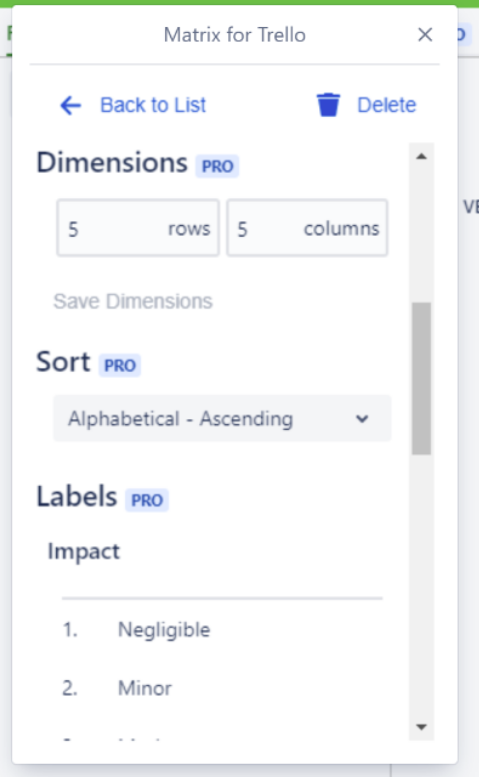Viewport: 479px width, 777px height.
Task: Click the Matrix for Trello title
Action: click(235, 35)
